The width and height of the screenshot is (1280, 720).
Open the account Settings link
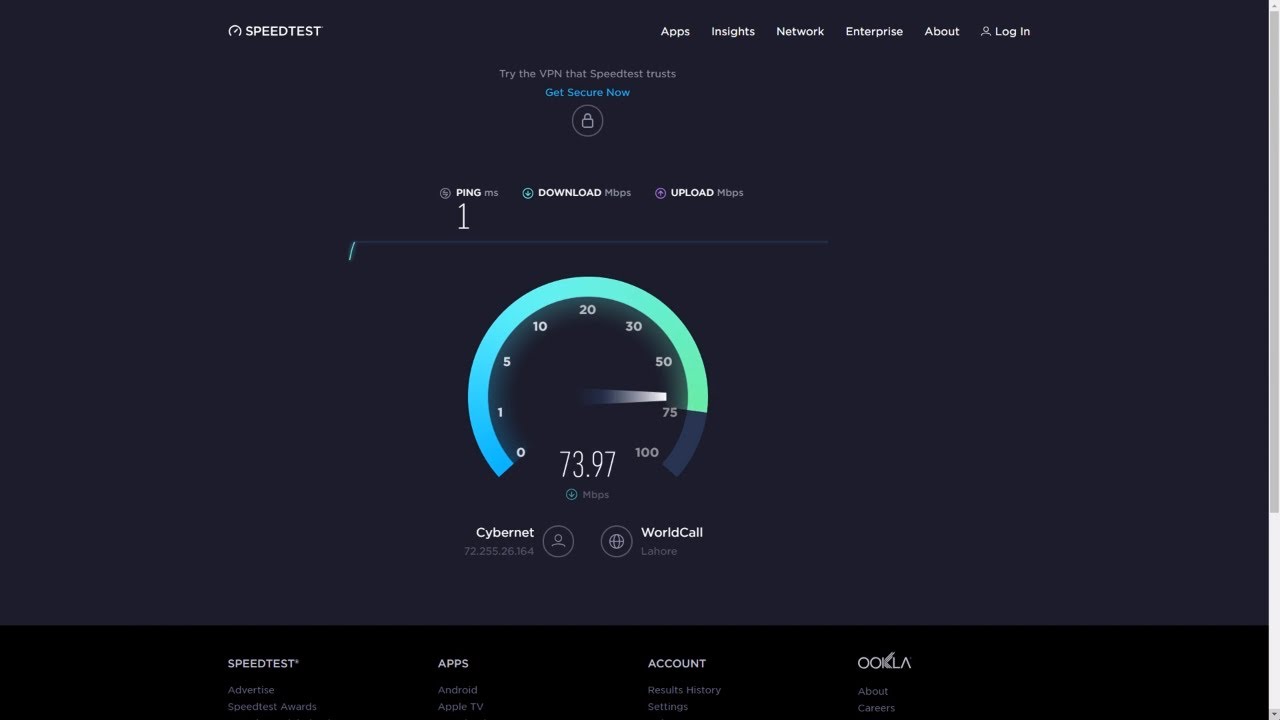tap(668, 707)
